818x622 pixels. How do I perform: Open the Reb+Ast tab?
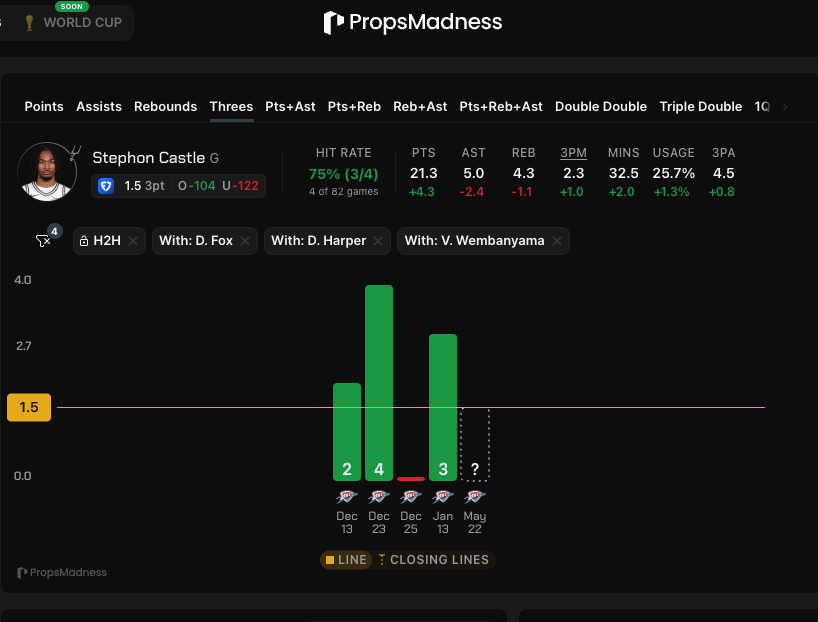420,106
